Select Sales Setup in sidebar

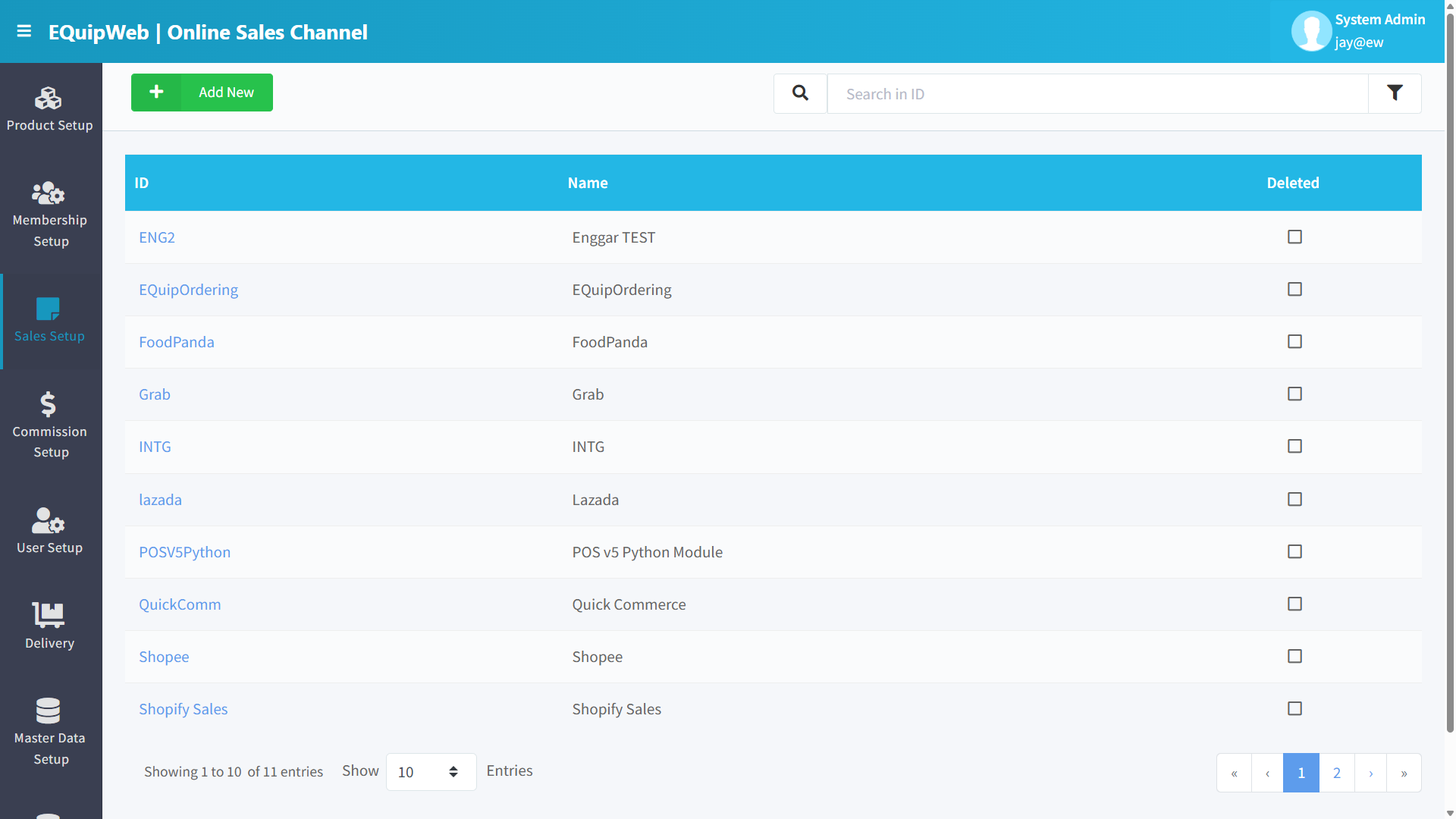click(x=50, y=321)
